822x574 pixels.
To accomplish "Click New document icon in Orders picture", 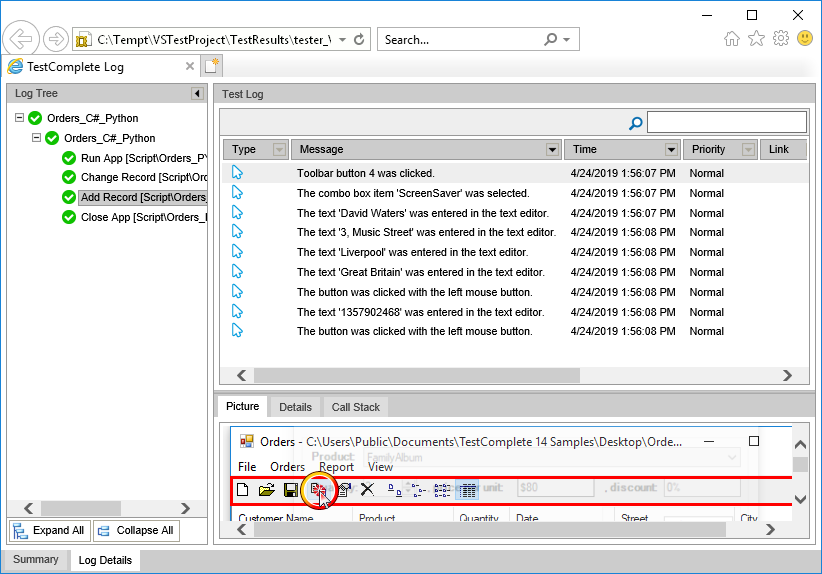I will 242,490.
